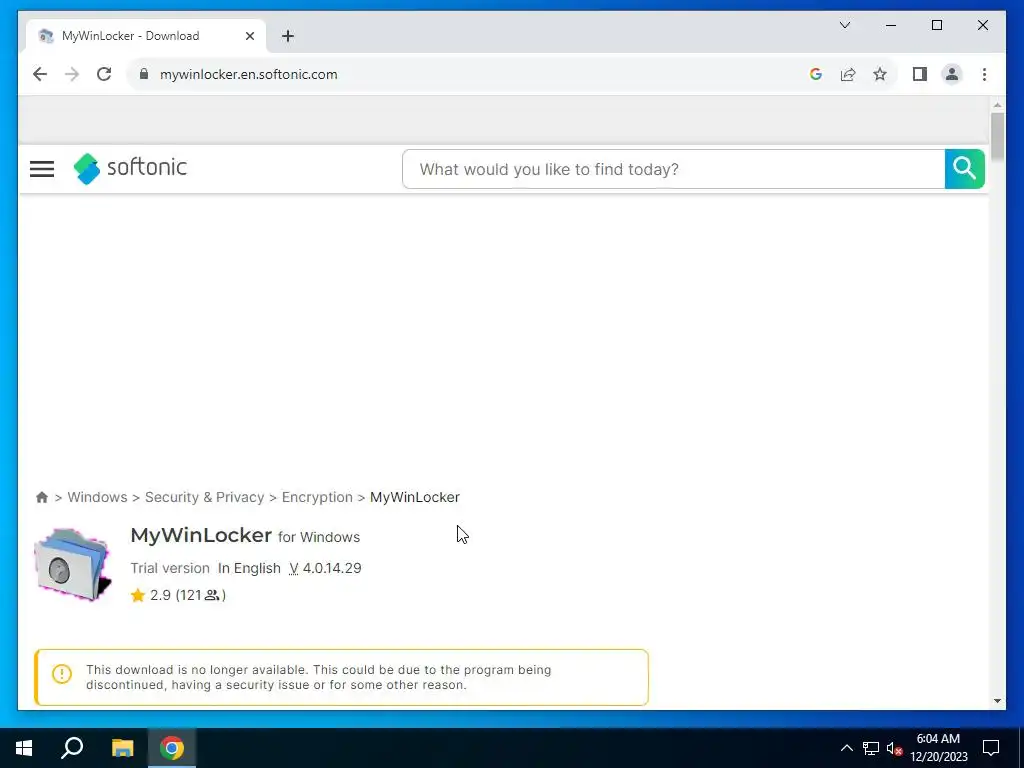Screen dimensions: 1024x768
Task: Click the Chrome taskbar icon
Action: click(172, 748)
